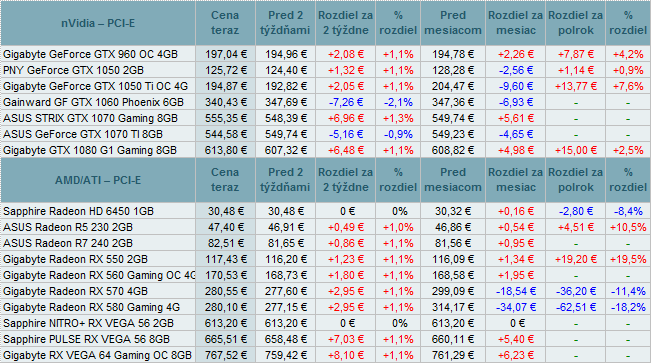Click the -18,2% difference for RX 580 Gaming
The image size is (651, 363).
tap(628, 307)
